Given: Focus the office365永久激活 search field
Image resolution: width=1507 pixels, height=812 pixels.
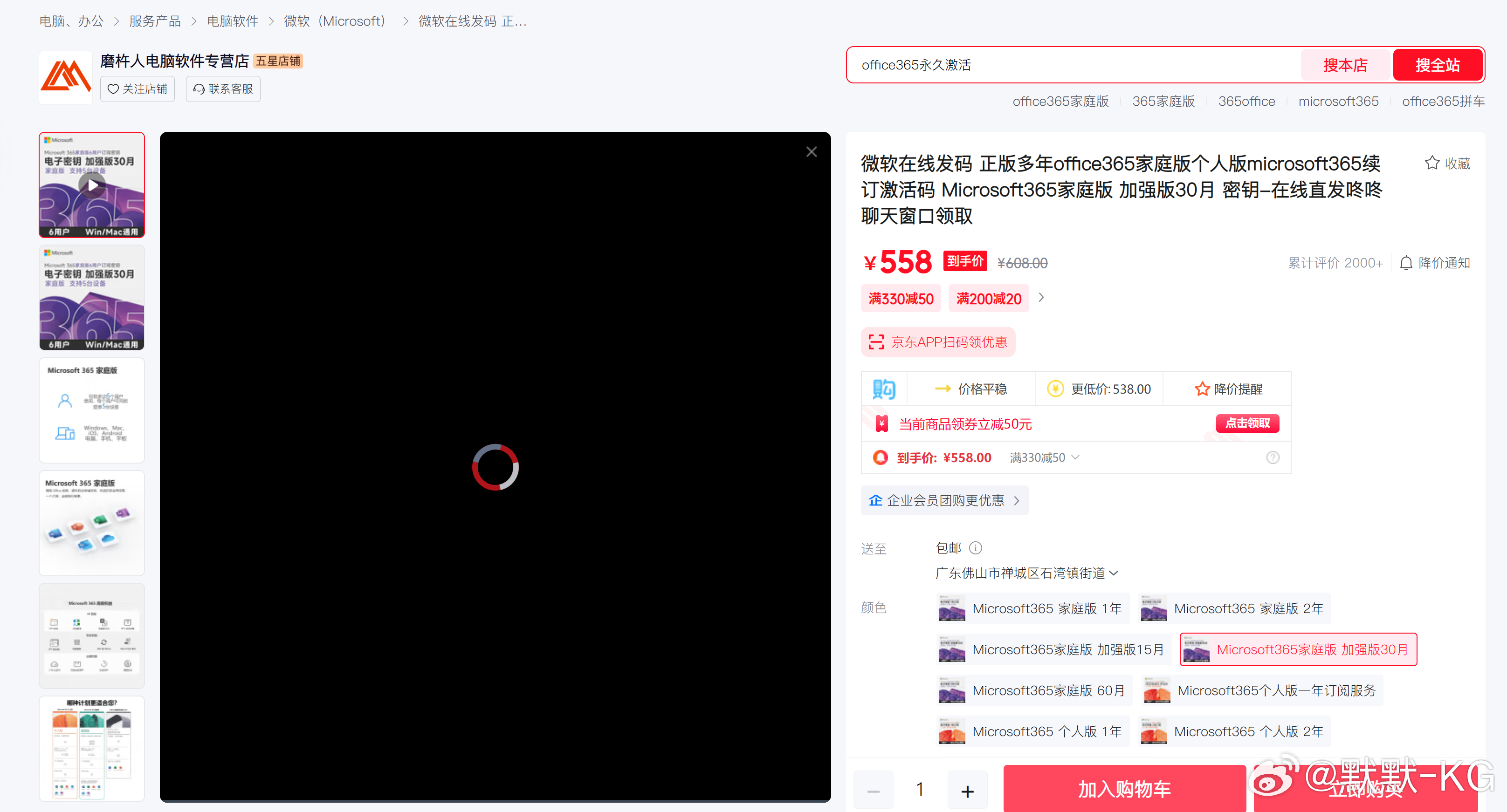Looking at the screenshot, I should pos(1074,65).
